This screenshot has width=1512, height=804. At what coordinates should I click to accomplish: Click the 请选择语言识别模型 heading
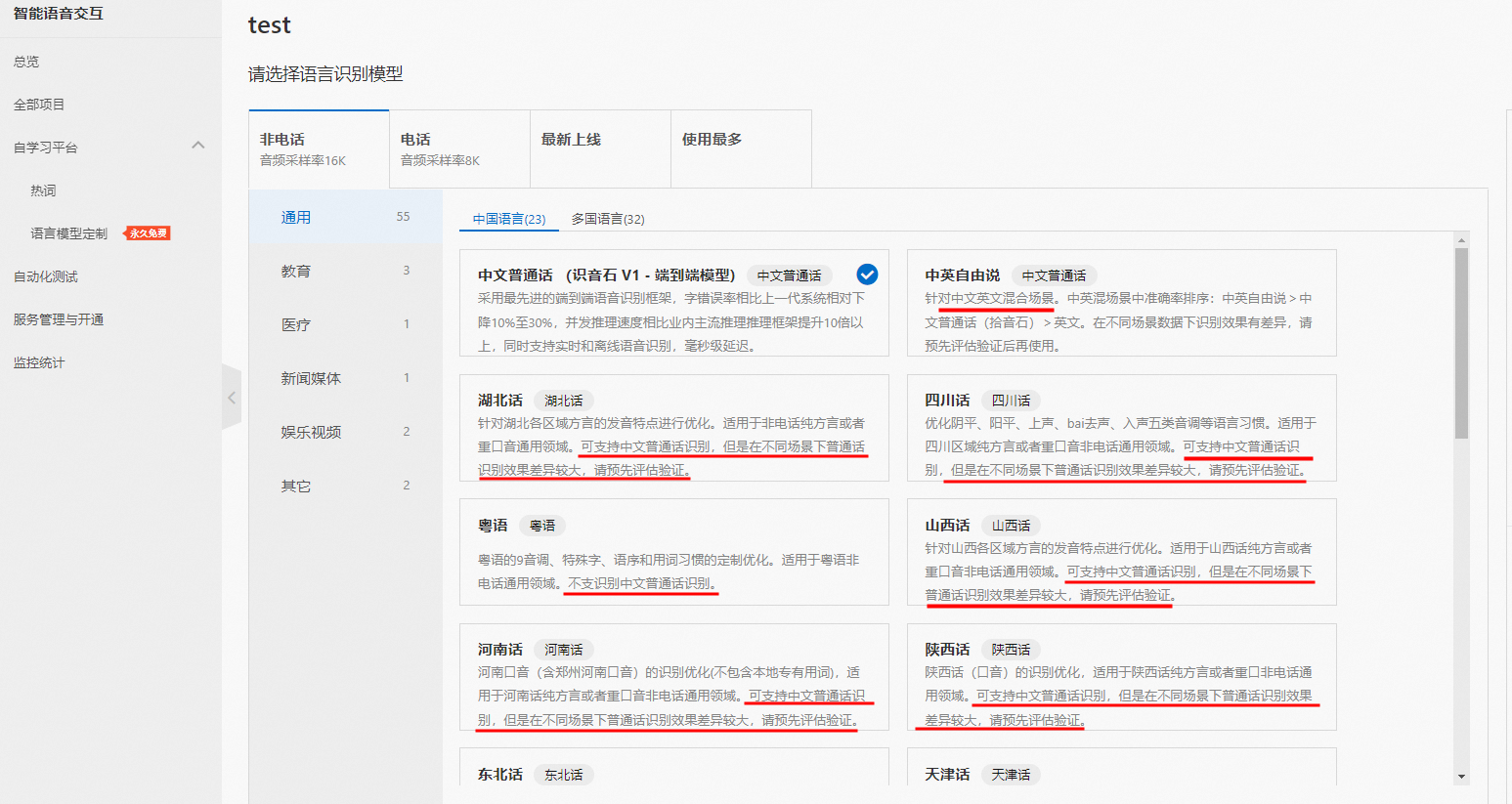point(325,74)
